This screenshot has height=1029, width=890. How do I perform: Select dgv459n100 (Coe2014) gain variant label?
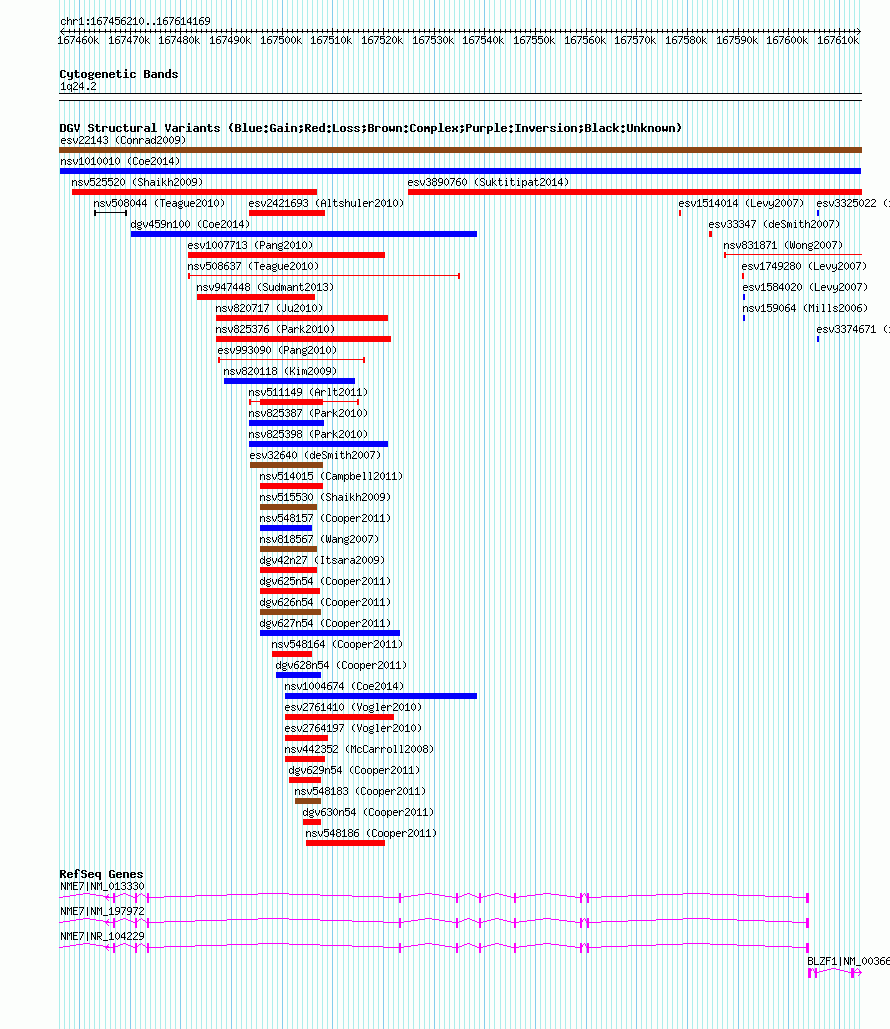[x=190, y=224]
